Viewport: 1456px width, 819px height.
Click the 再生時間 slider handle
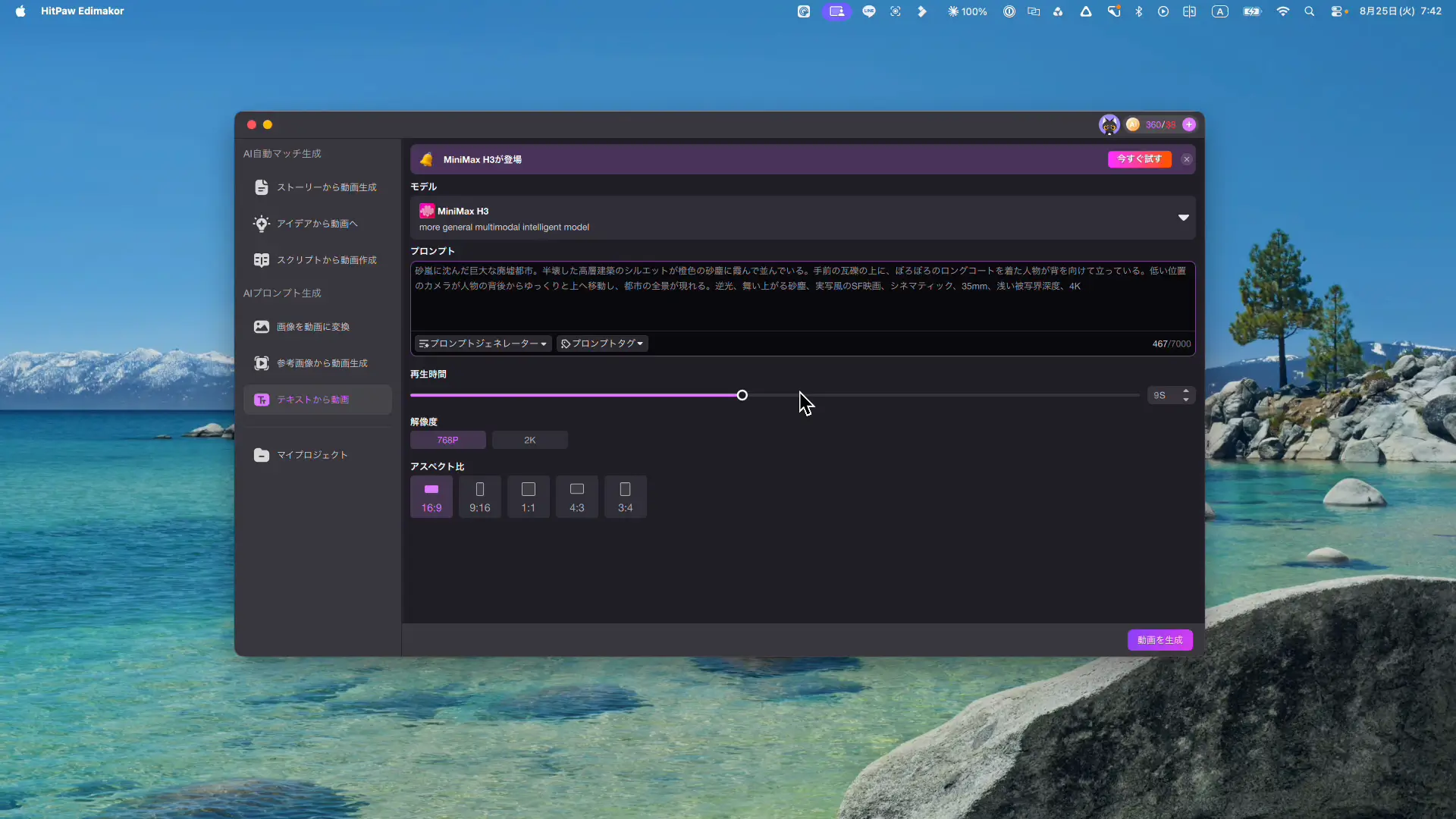click(742, 395)
